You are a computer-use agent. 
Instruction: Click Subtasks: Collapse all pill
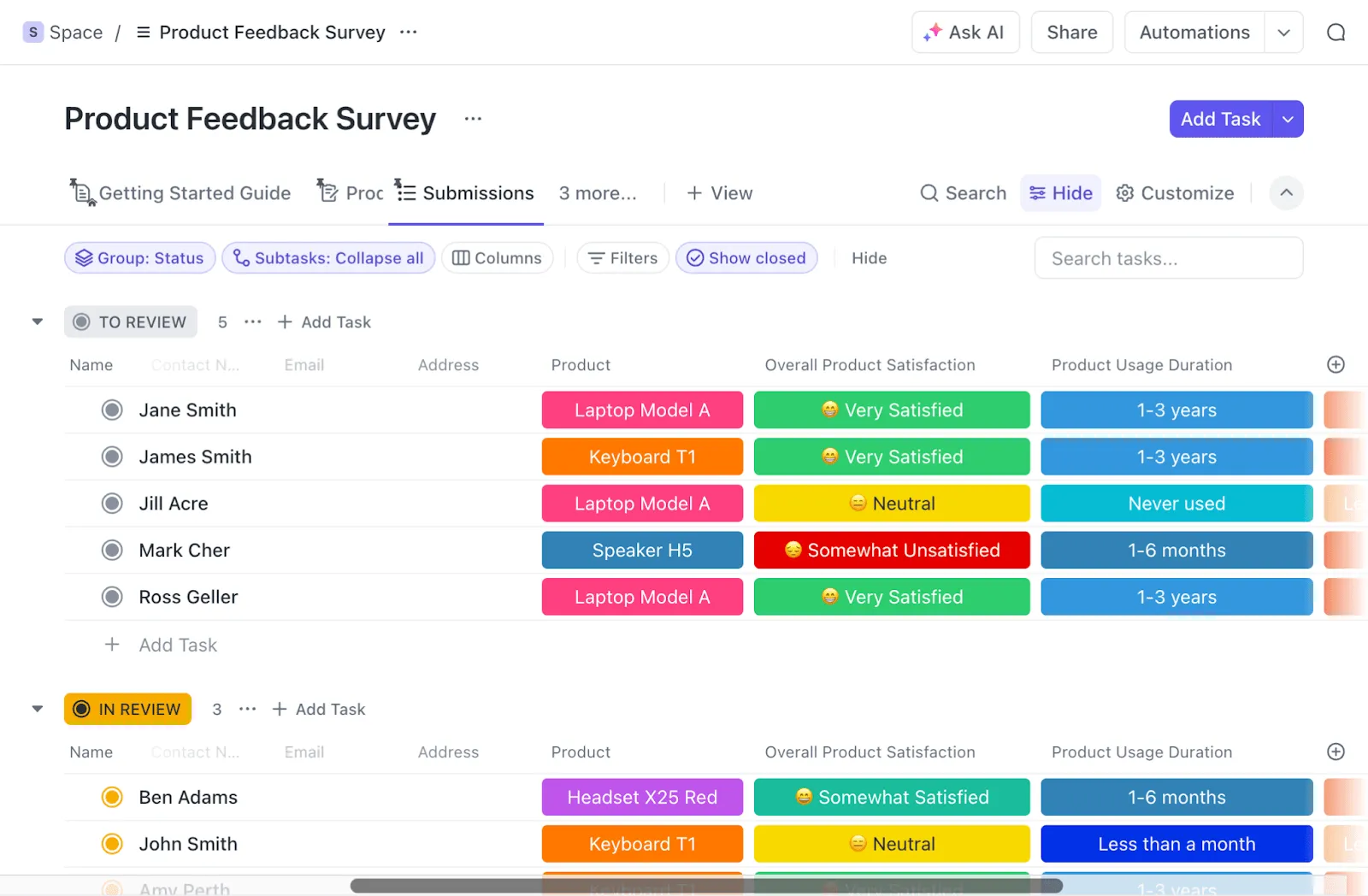tap(328, 258)
